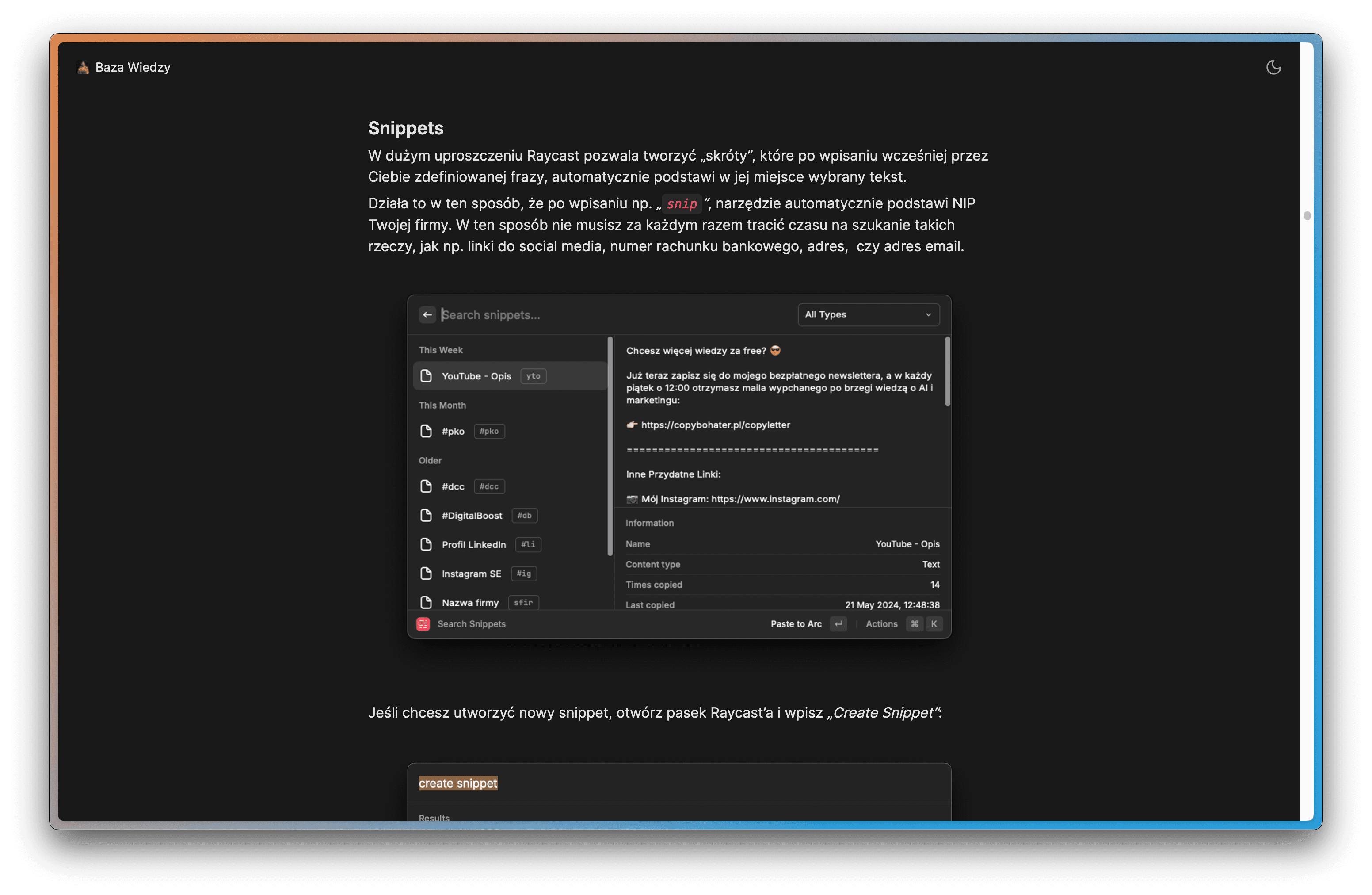Click the Chcesz więcej wiedzy za free line
Image resolution: width=1372 pixels, height=895 pixels.
coord(703,351)
